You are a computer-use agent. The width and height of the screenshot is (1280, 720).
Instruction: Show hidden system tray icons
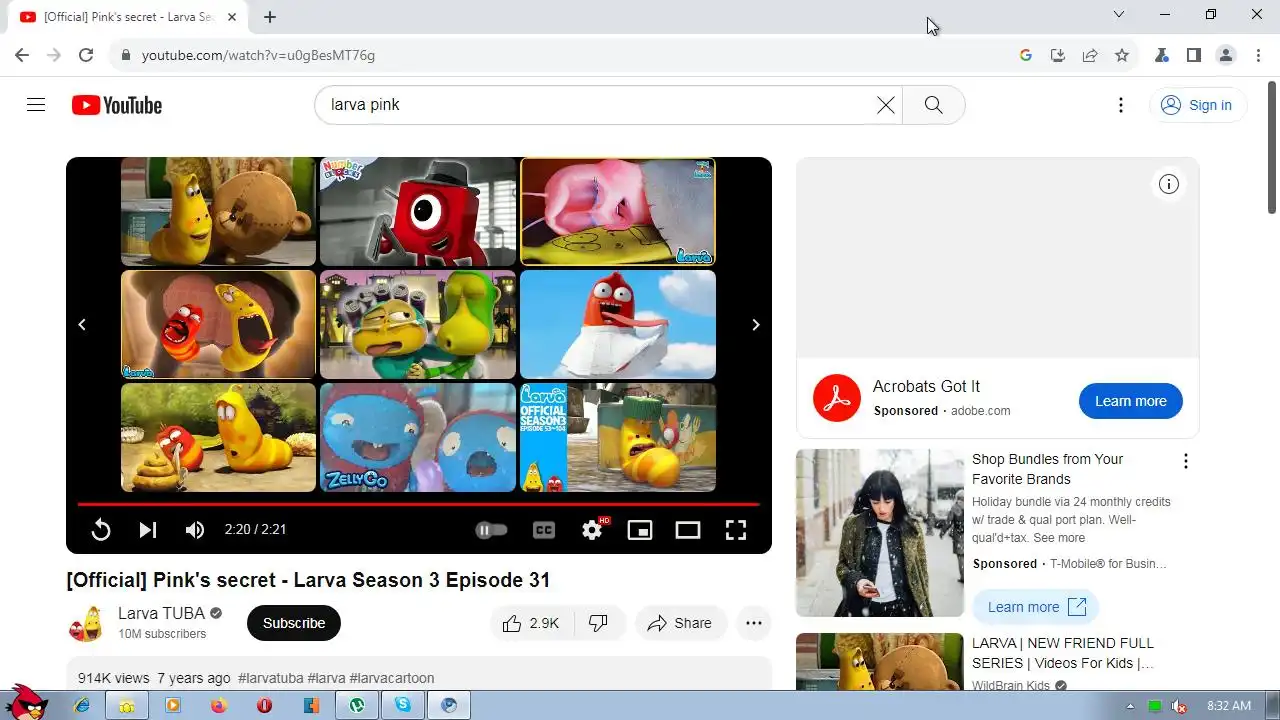pyautogui.click(x=1130, y=706)
